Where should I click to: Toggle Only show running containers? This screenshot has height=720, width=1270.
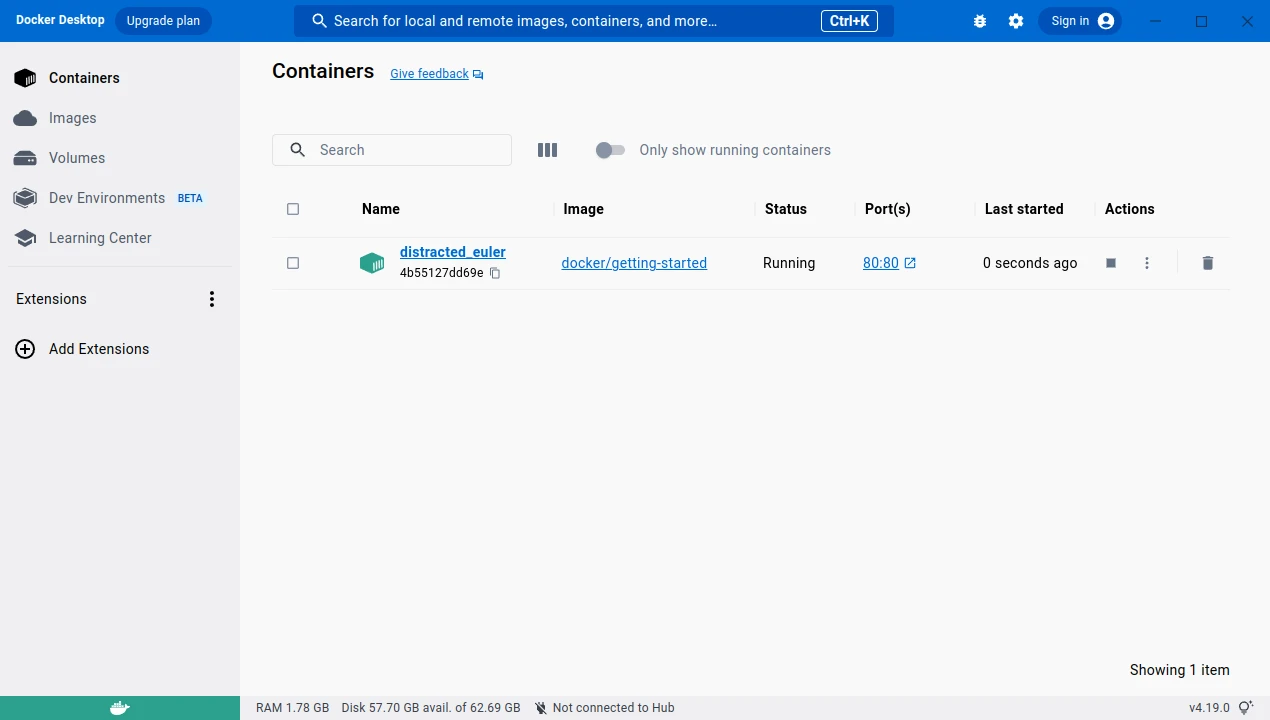click(610, 150)
